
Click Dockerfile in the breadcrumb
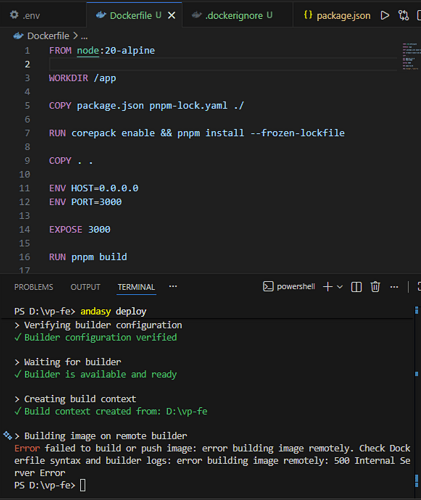(48, 36)
